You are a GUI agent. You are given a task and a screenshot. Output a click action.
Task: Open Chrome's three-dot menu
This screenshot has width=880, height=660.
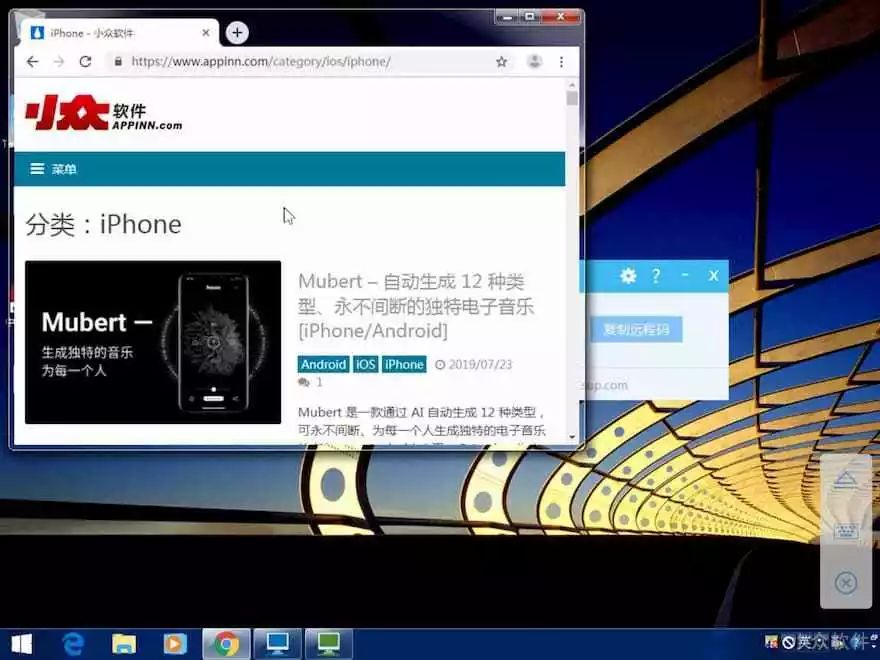point(561,62)
